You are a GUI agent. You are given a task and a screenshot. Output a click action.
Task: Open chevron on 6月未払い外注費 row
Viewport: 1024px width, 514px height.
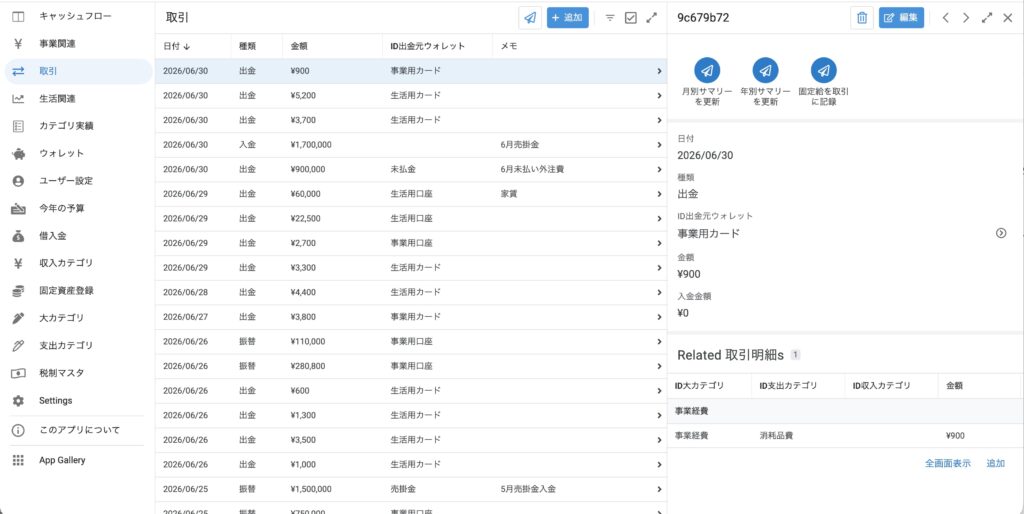[659, 169]
